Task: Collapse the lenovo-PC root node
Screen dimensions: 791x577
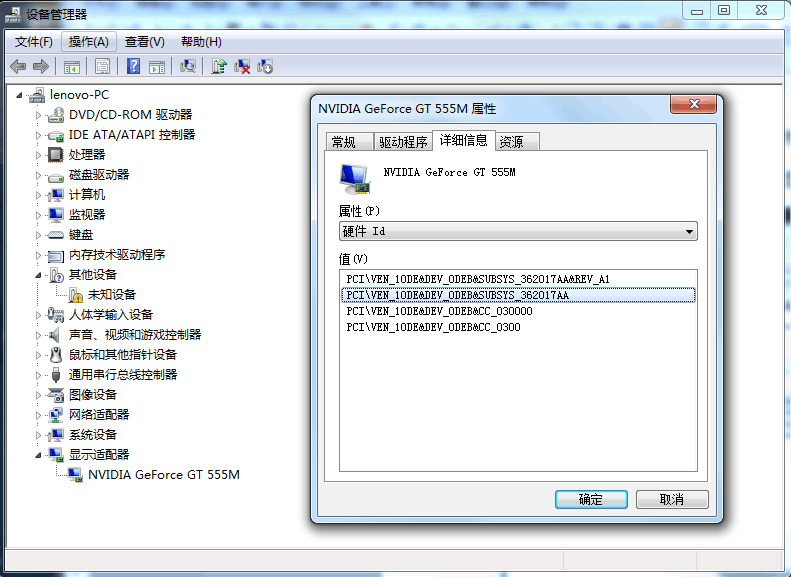Action: pos(19,95)
